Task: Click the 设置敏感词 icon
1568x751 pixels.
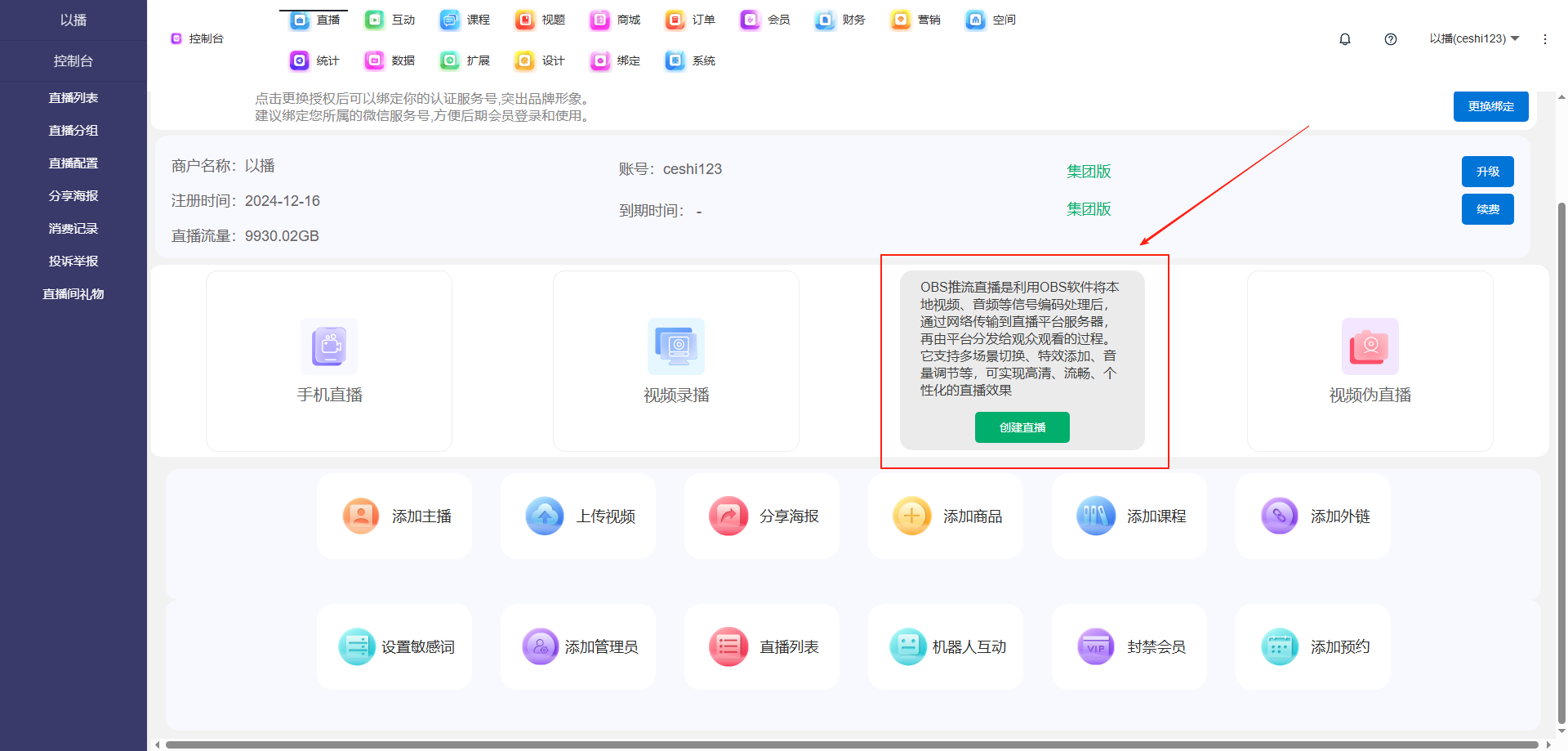Action: (357, 647)
